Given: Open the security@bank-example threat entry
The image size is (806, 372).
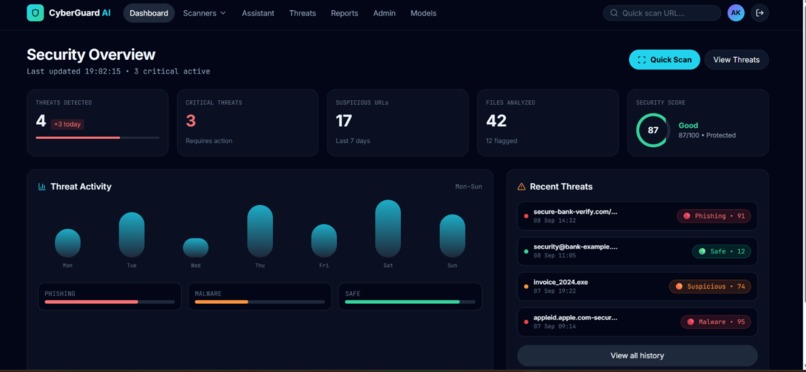Looking at the screenshot, I should click(637, 251).
